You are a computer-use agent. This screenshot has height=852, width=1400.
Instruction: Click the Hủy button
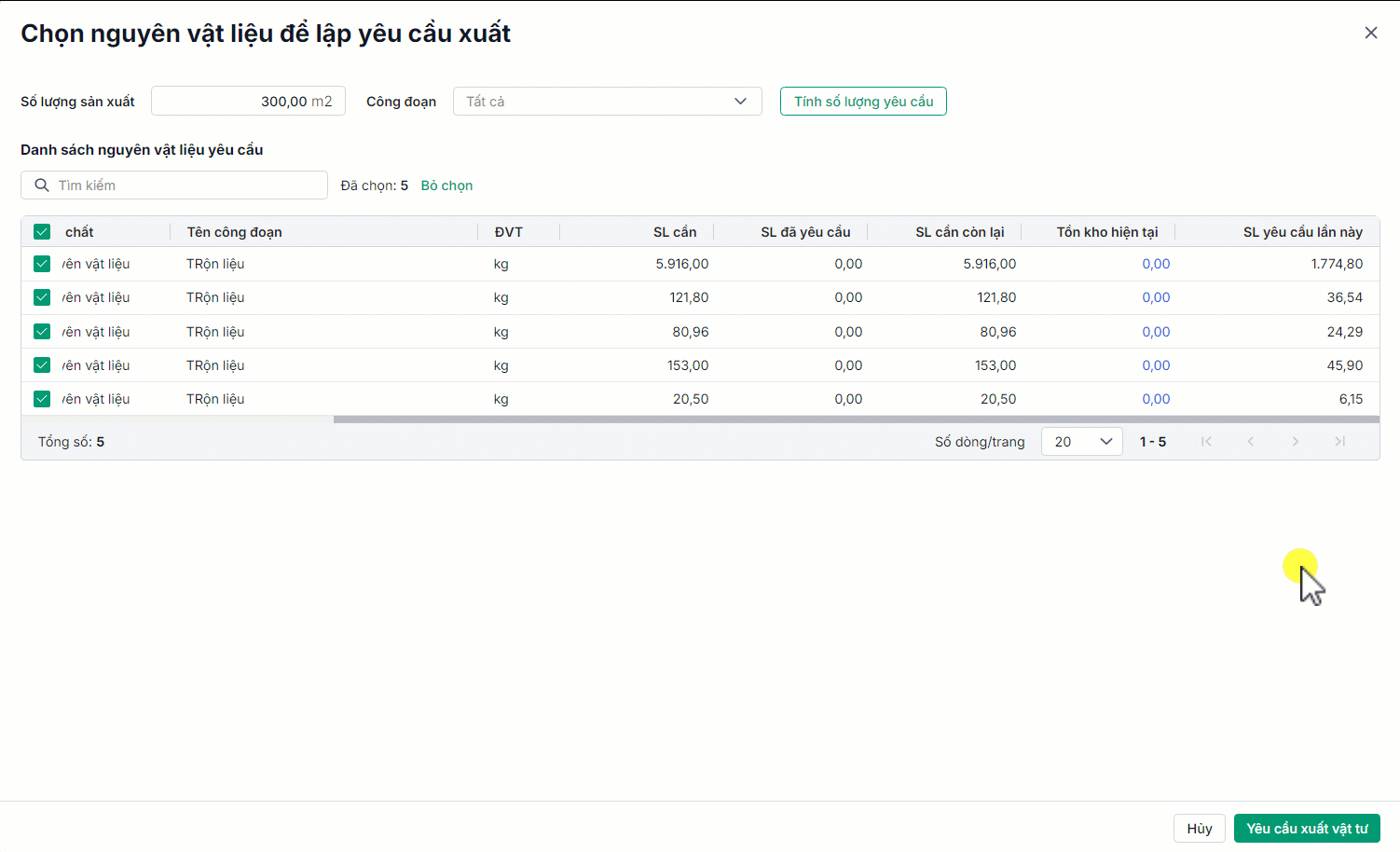(x=1199, y=829)
